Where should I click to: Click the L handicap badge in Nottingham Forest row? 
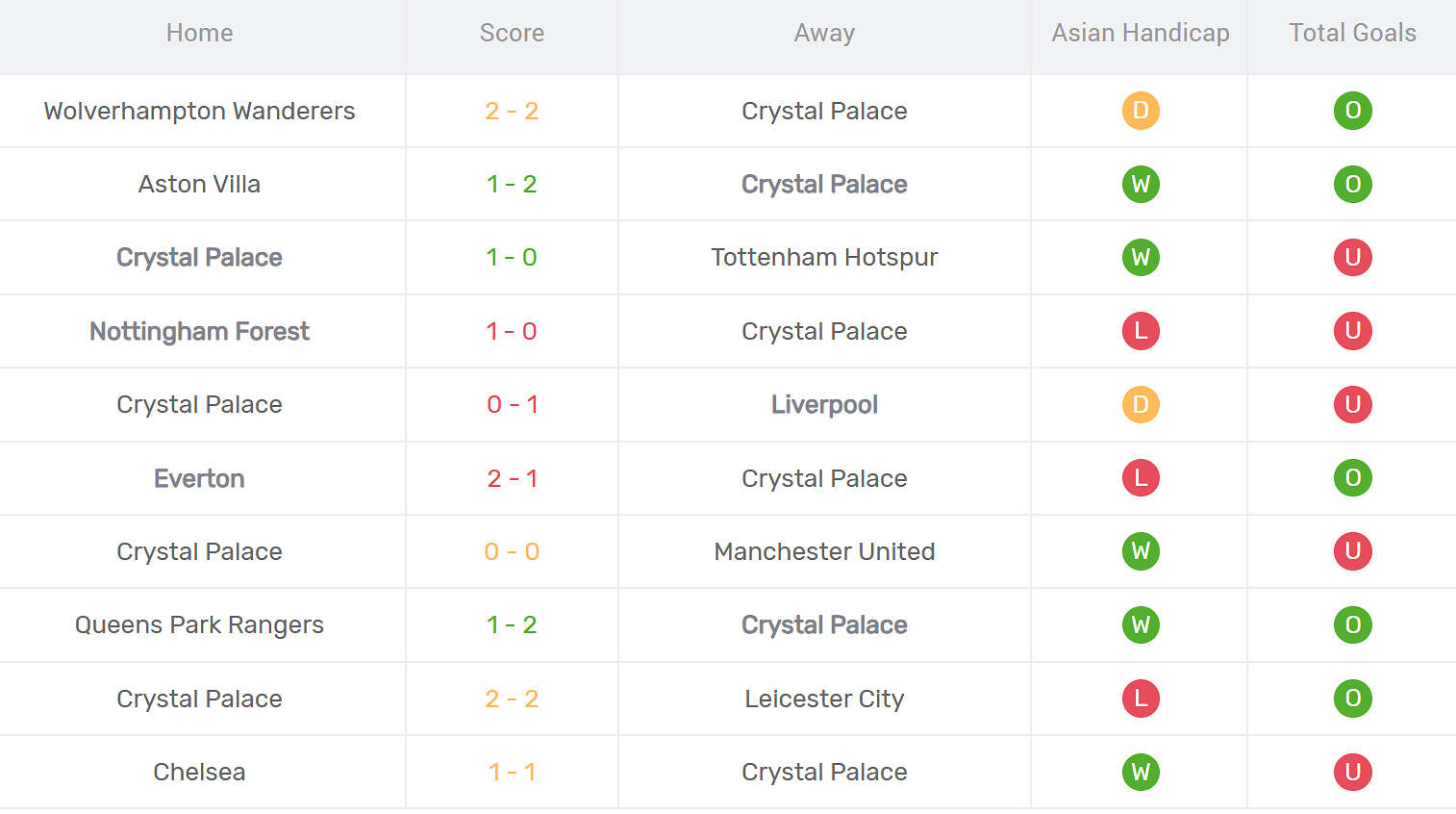pos(1141,331)
